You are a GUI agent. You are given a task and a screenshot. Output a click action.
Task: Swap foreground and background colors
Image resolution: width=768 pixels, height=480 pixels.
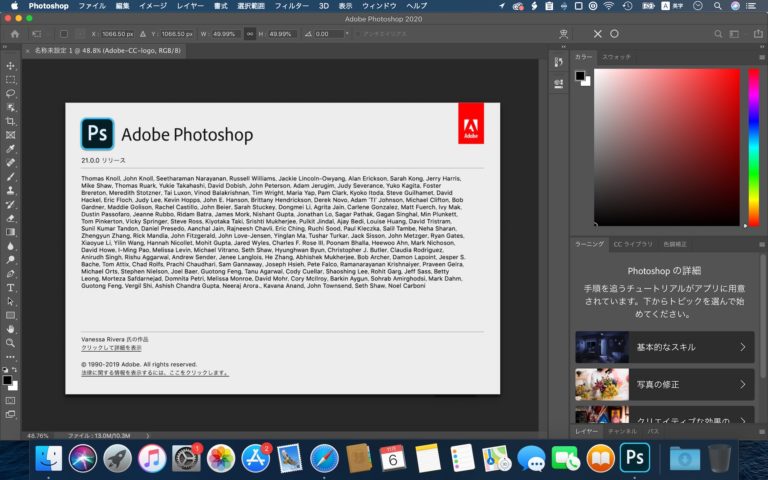point(15,371)
